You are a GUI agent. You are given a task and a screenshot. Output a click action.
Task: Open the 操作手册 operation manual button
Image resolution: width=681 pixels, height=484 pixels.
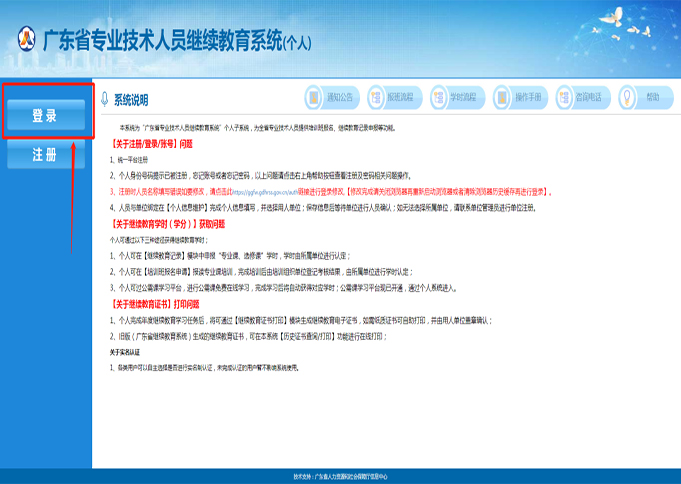(x=520, y=97)
